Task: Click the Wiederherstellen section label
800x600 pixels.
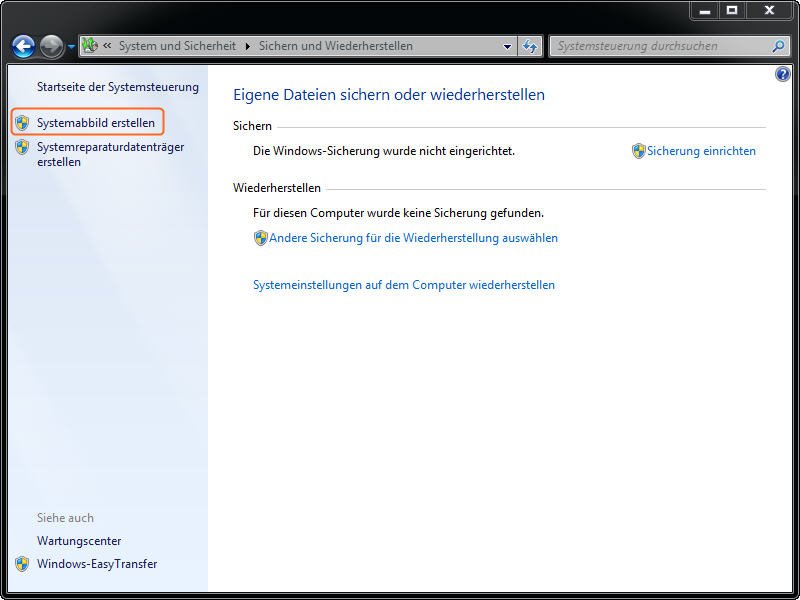Action: click(x=277, y=188)
